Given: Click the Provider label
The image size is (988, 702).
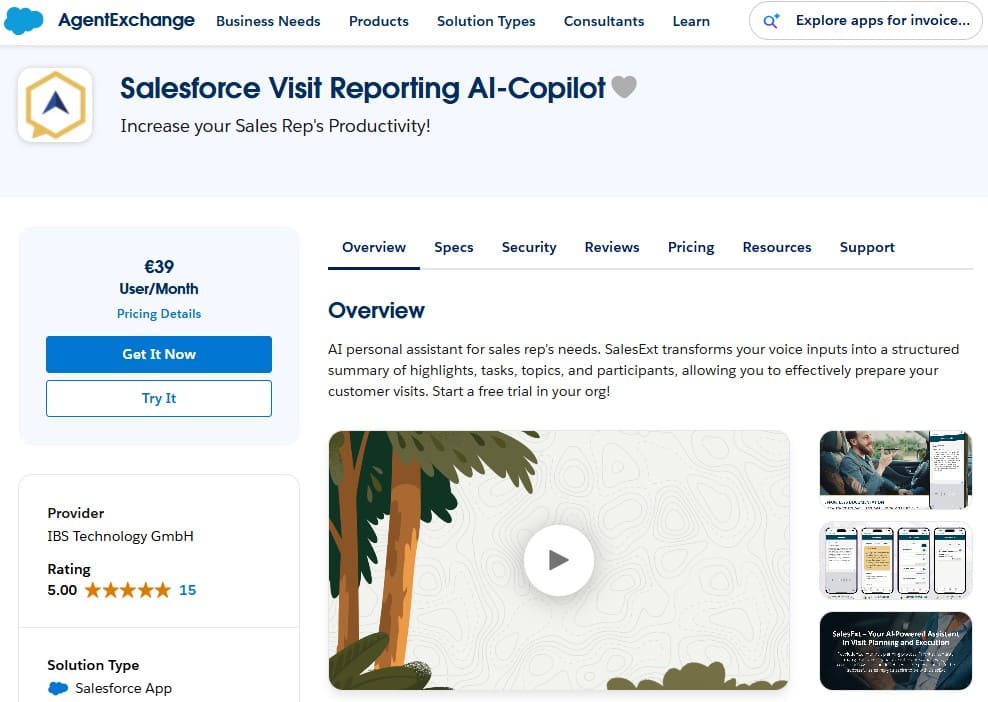Looking at the screenshot, I should pos(76,513).
